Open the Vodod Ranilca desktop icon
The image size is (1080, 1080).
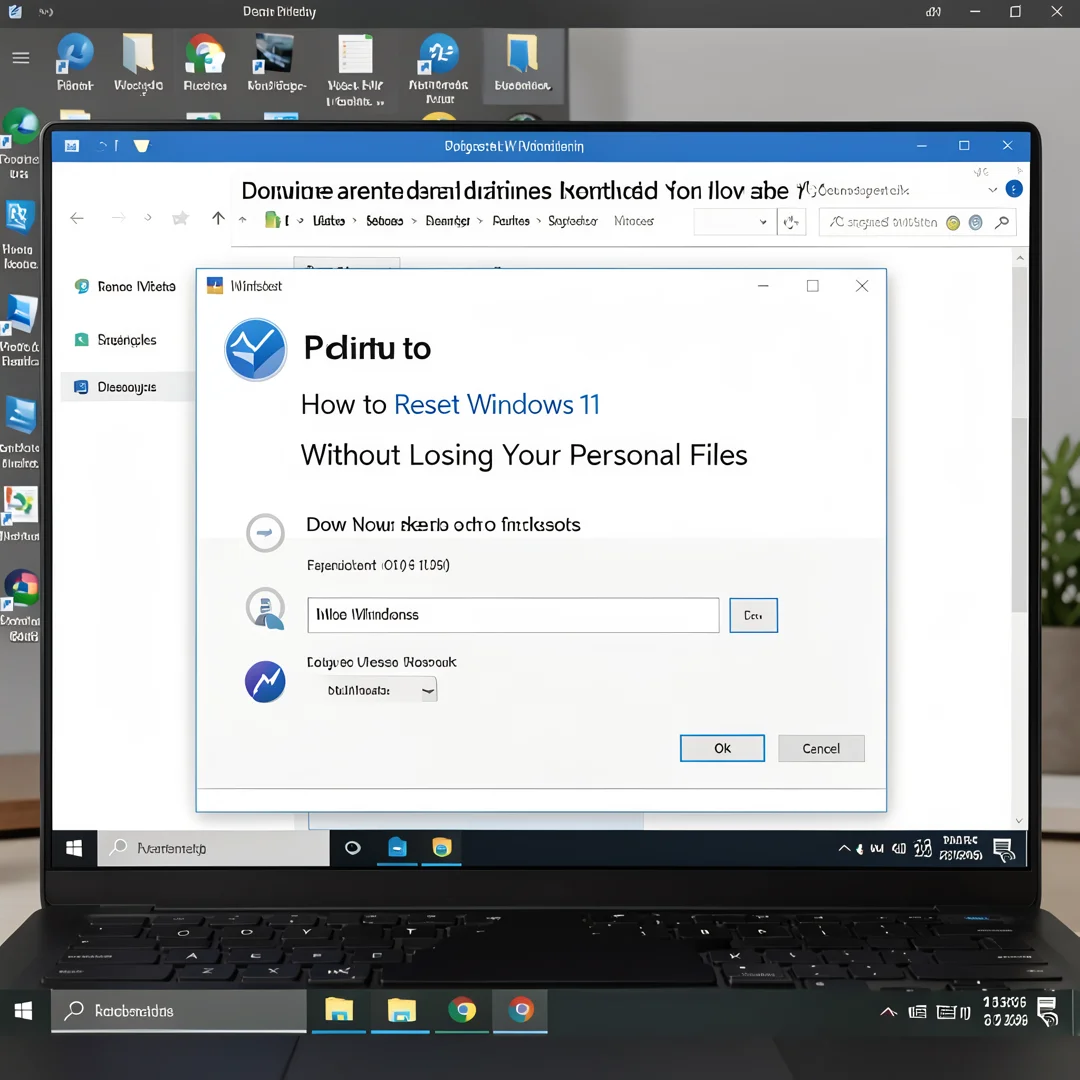[x=19, y=331]
